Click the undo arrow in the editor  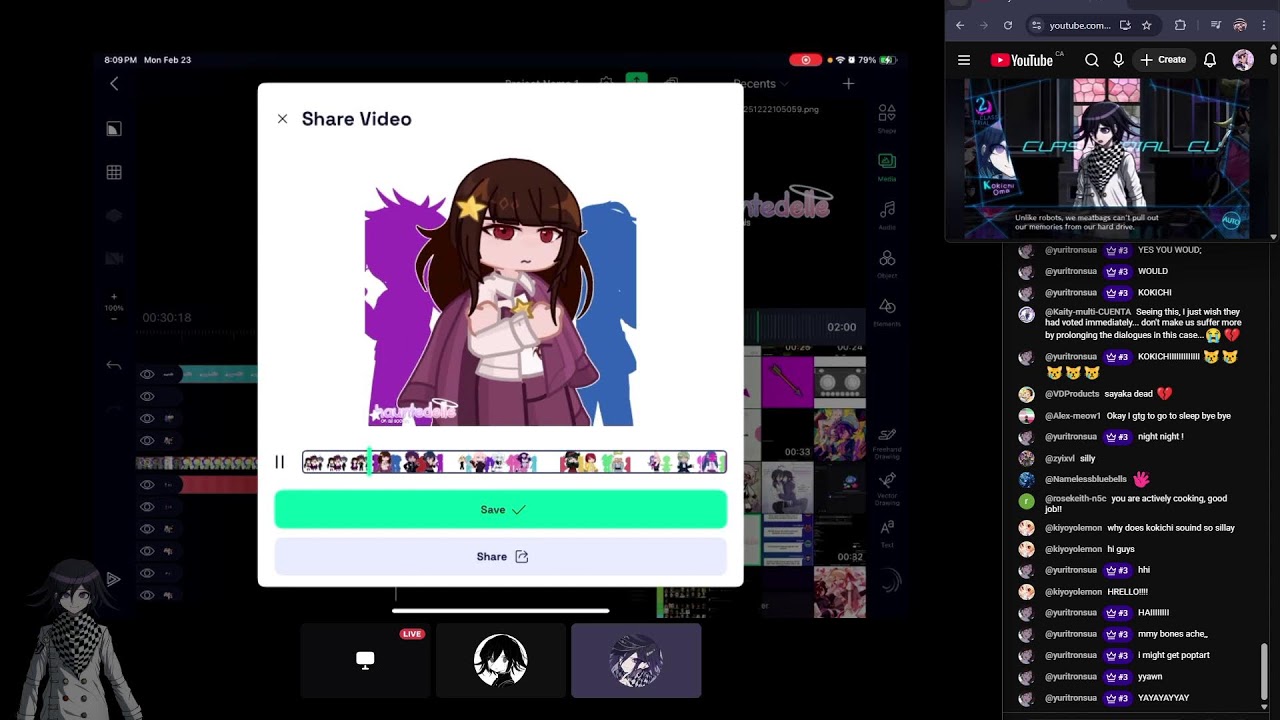[114, 366]
